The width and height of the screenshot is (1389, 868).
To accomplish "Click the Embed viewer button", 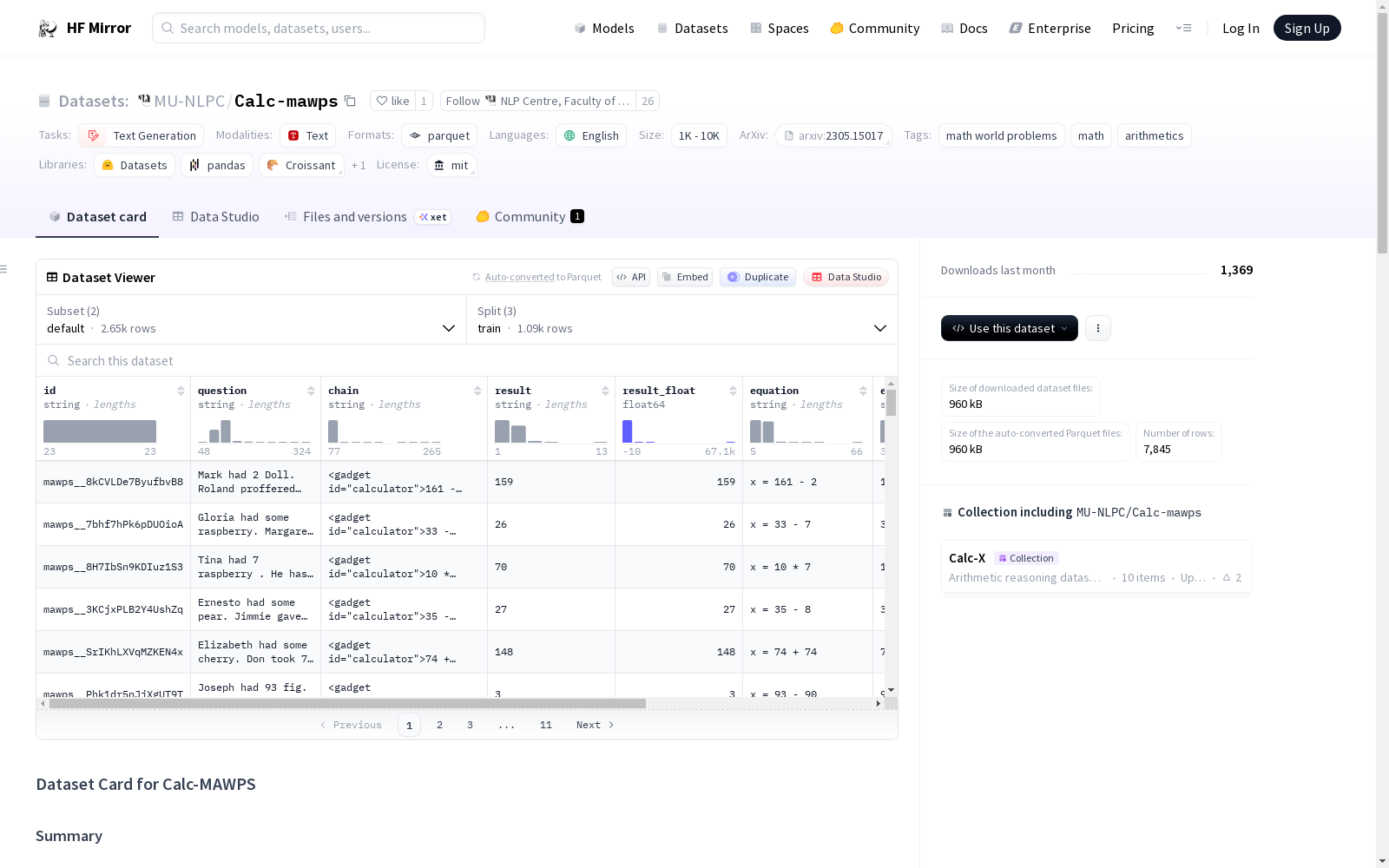I will [685, 277].
